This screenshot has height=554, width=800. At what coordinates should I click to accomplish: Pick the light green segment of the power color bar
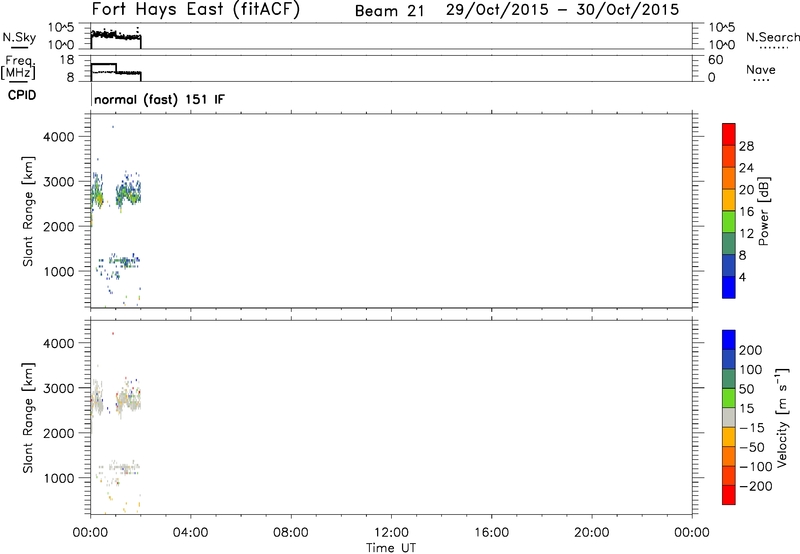click(x=729, y=222)
